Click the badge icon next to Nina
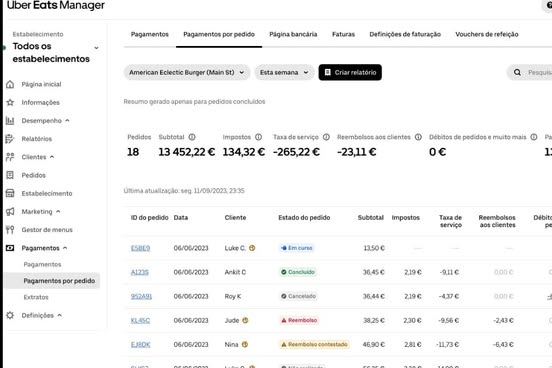This screenshot has height=368, width=552. point(245,344)
